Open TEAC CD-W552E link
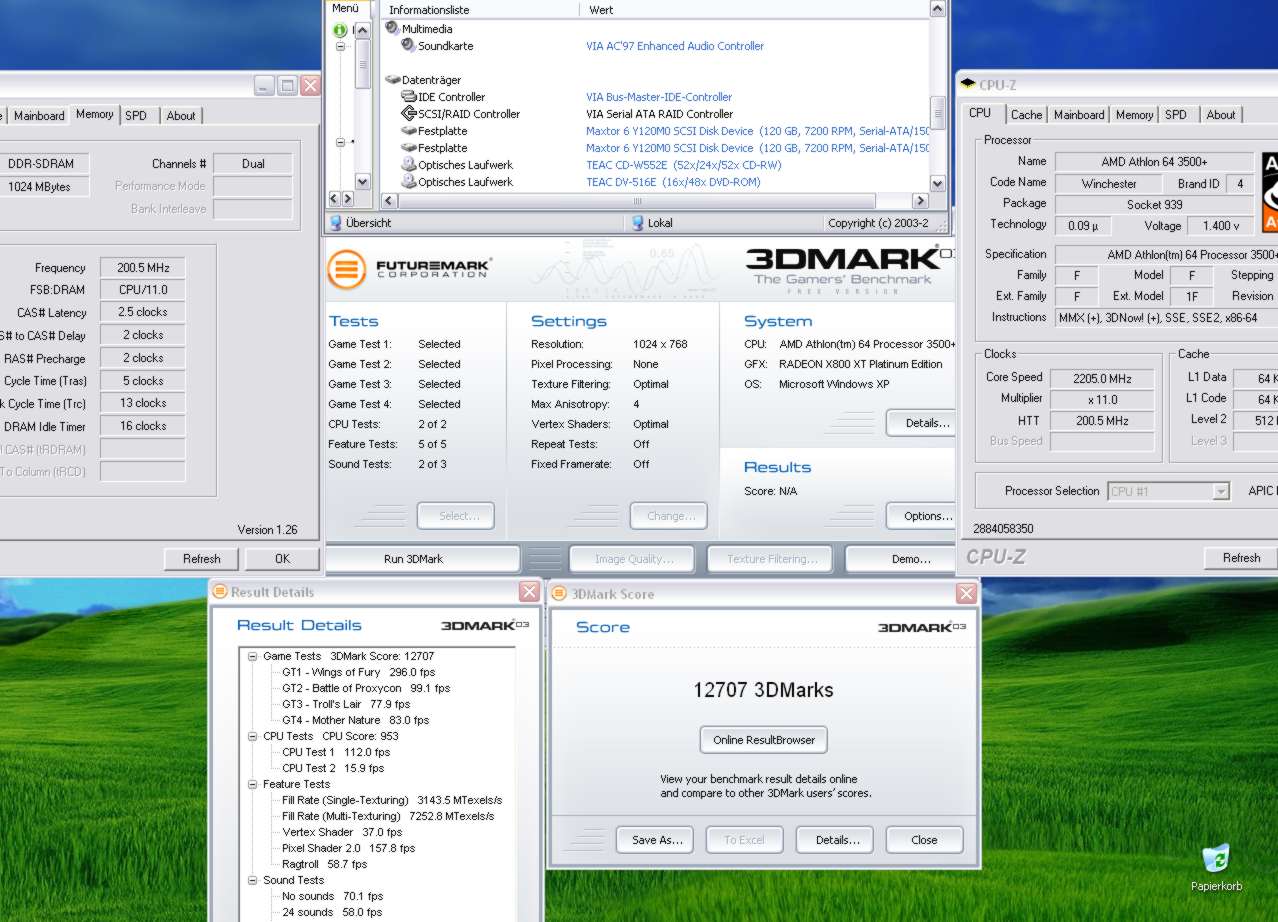 coord(684,165)
